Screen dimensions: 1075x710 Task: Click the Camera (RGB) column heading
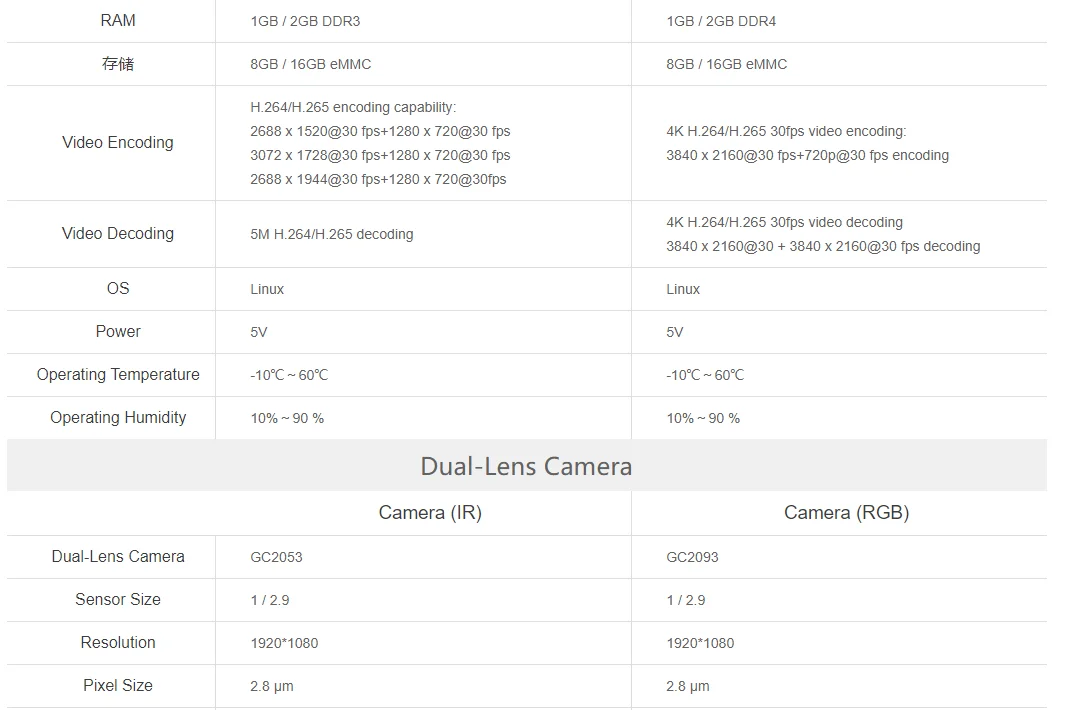tap(847, 513)
